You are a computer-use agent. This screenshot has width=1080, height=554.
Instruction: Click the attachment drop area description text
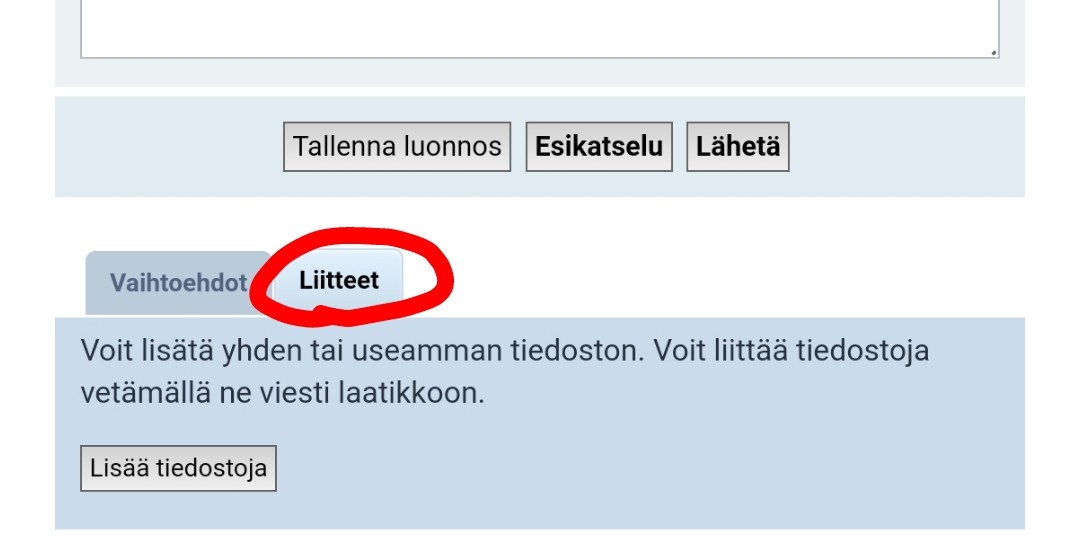(x=505, y=372)
